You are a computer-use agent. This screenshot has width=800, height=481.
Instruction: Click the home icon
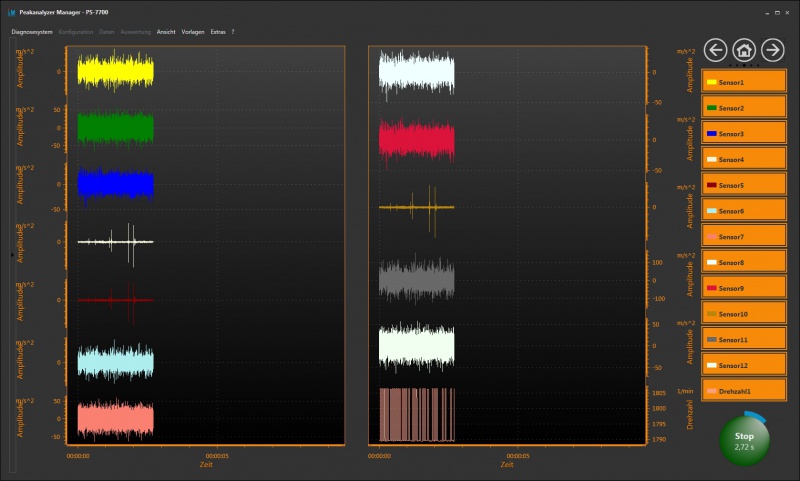[744, 49]
